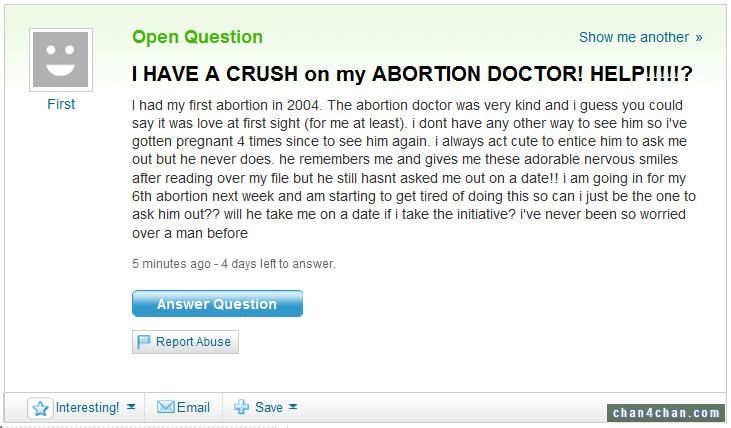731x428 pixels.
Task: Open the asker profile link "First"
Action: tap(61, 104)
